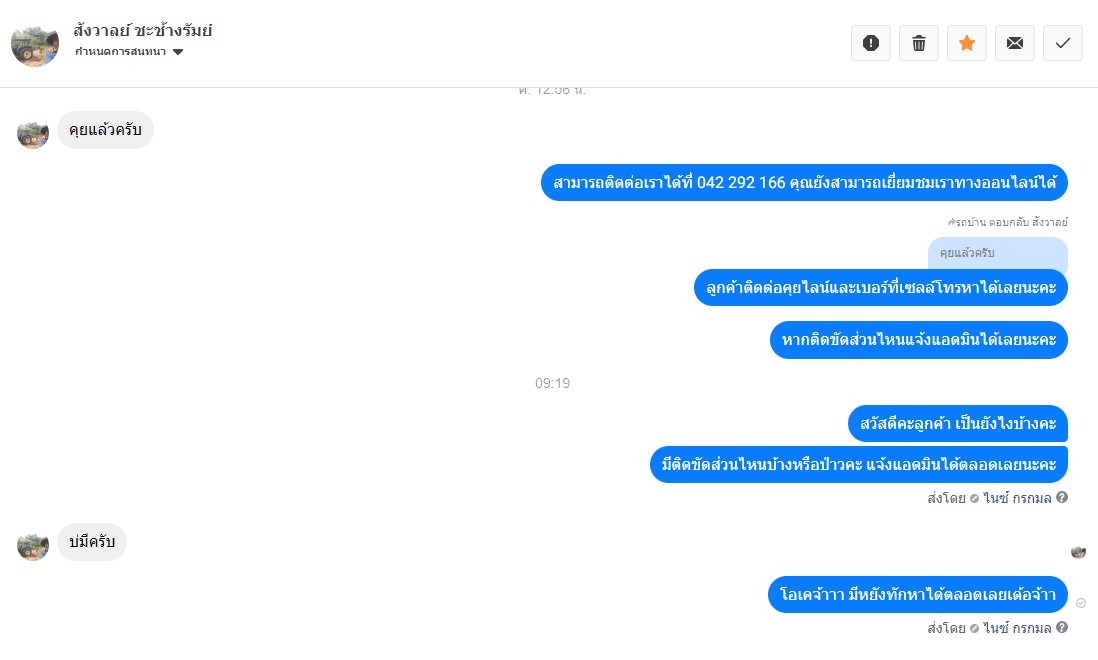Click the สวัสดีคะลูกค้า message bubble
The image size is (1098, 660).
point(958,423)
